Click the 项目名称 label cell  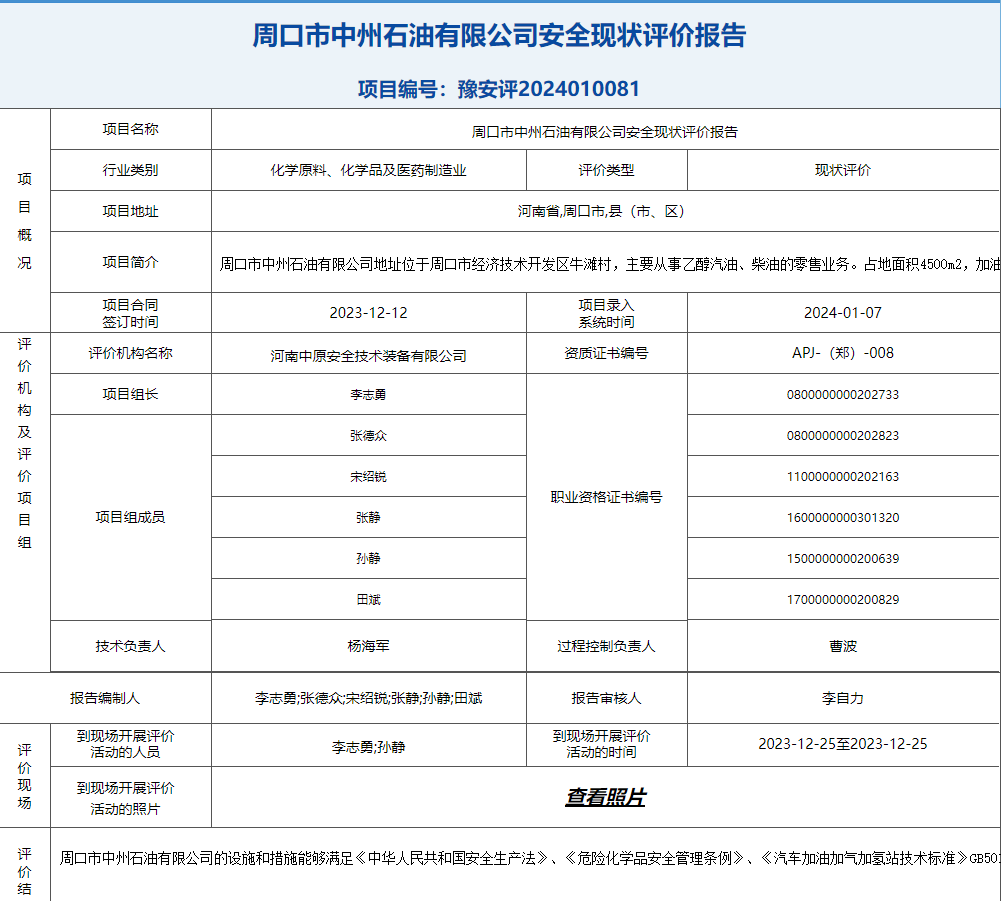[130, 129]
